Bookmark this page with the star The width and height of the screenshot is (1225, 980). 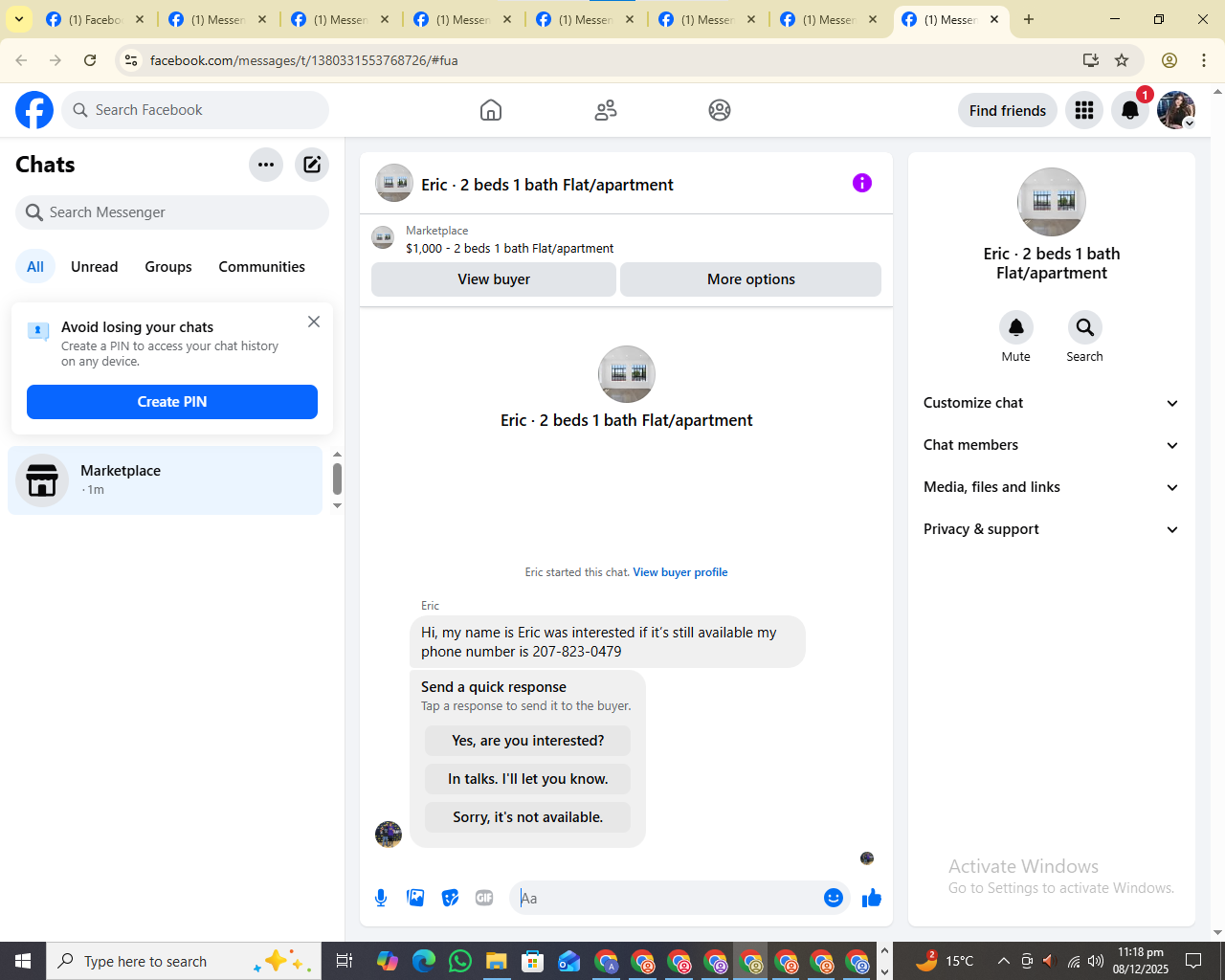(1122, 60)
